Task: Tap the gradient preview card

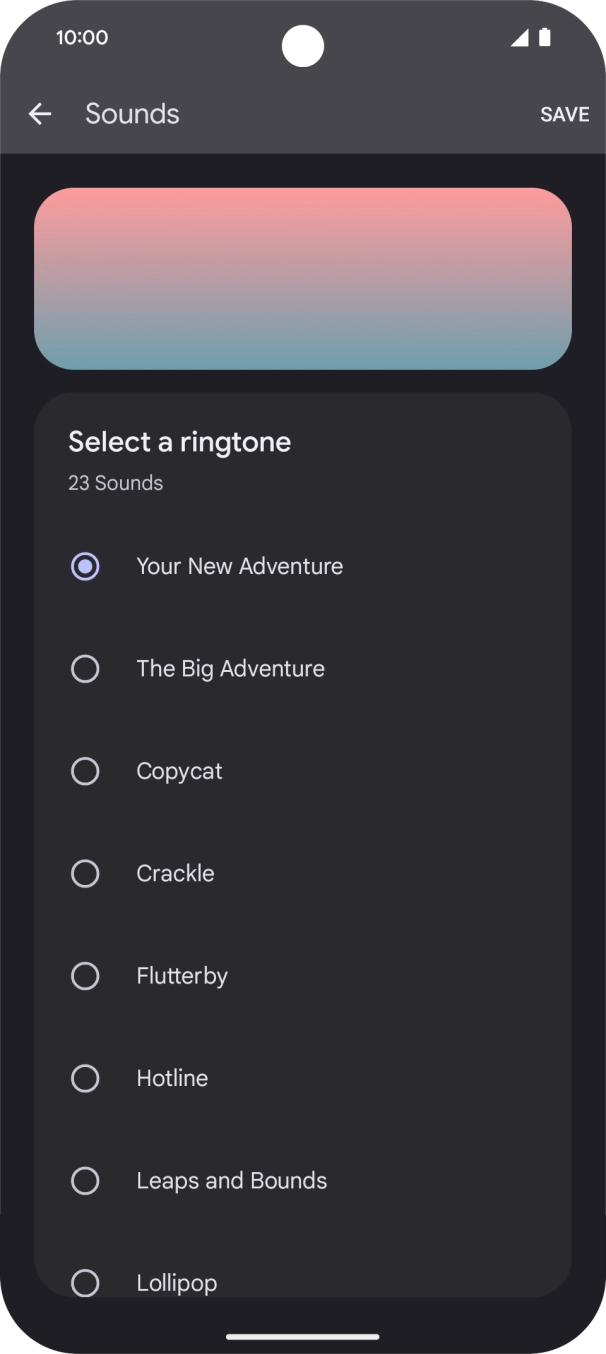Action: [303, 278]
